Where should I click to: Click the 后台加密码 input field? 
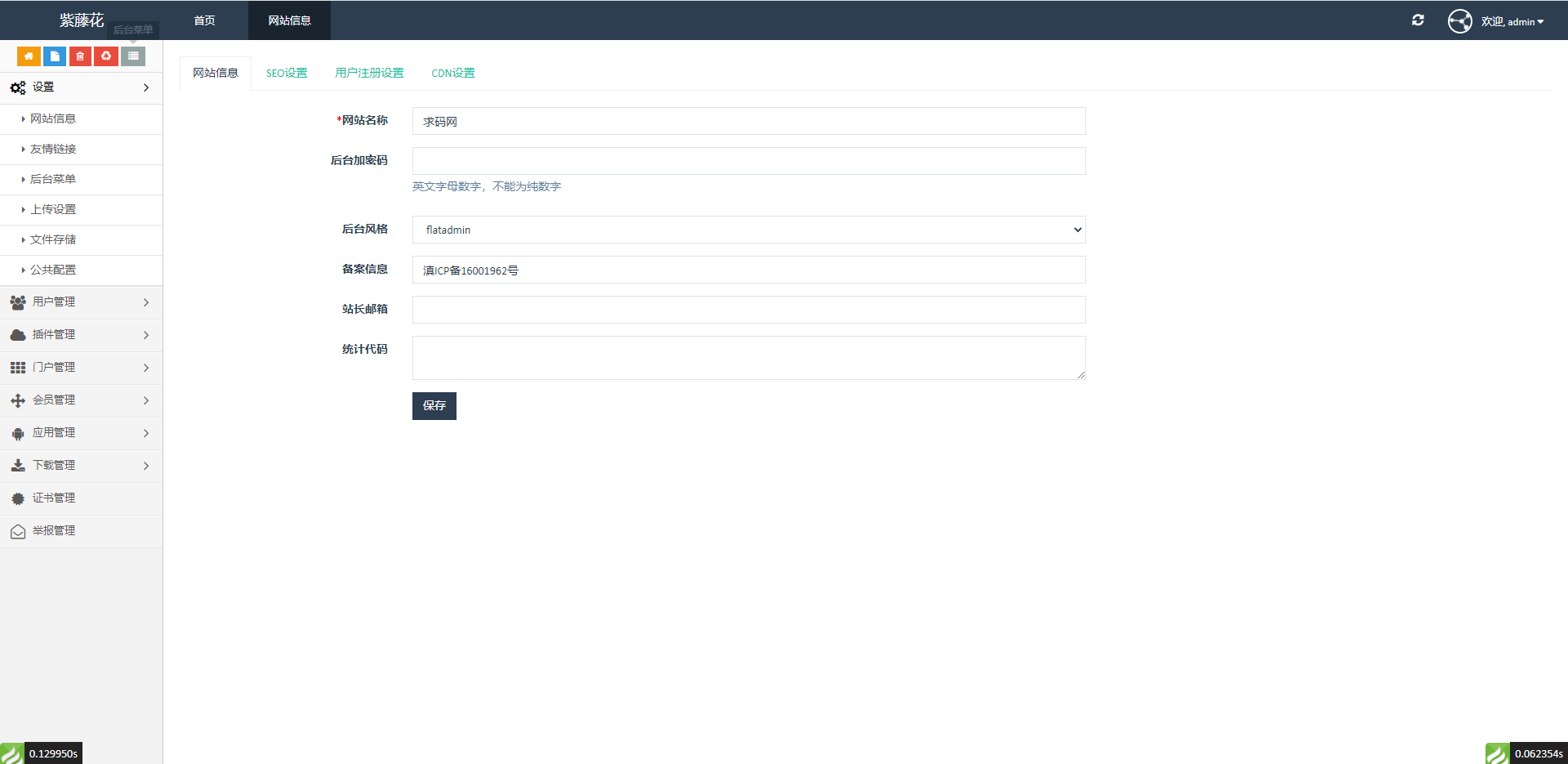pyautogui.click(x=749, y=161)
